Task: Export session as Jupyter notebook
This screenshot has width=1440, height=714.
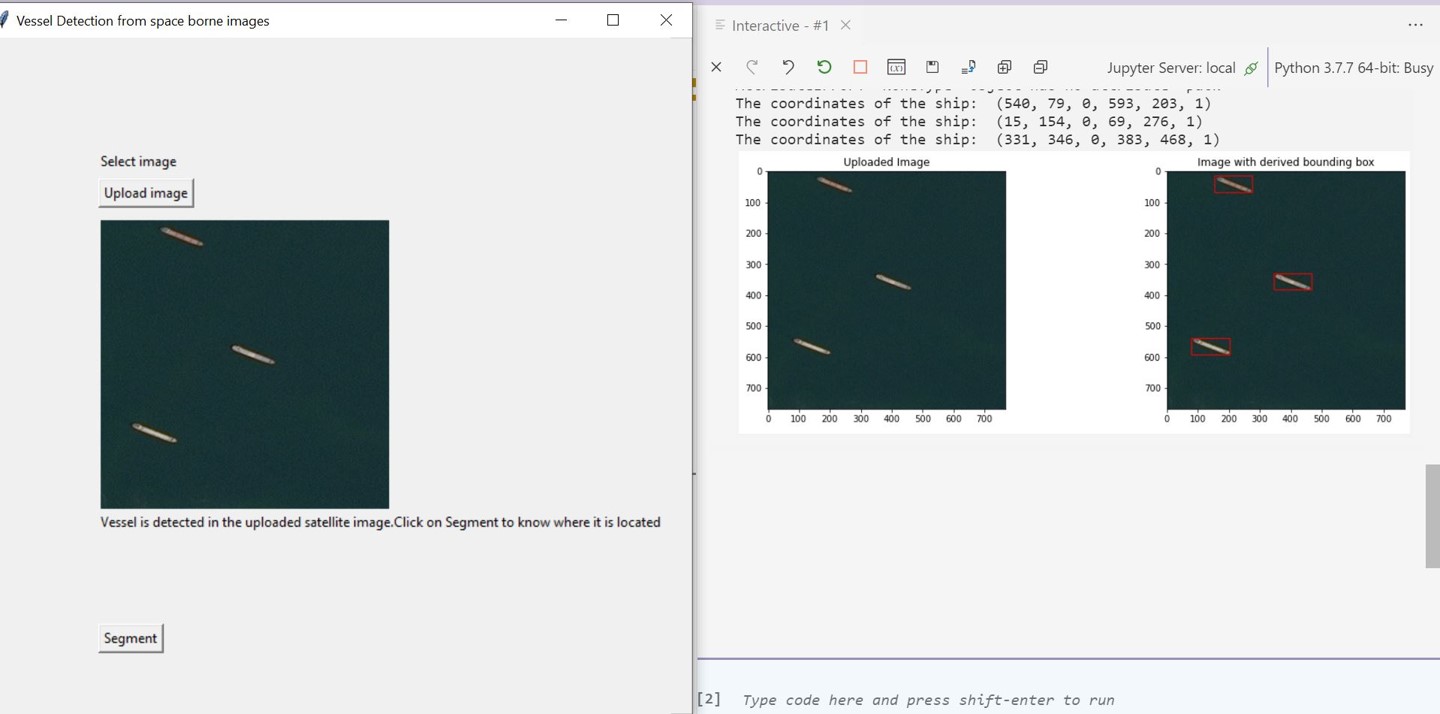Action: 968,67
